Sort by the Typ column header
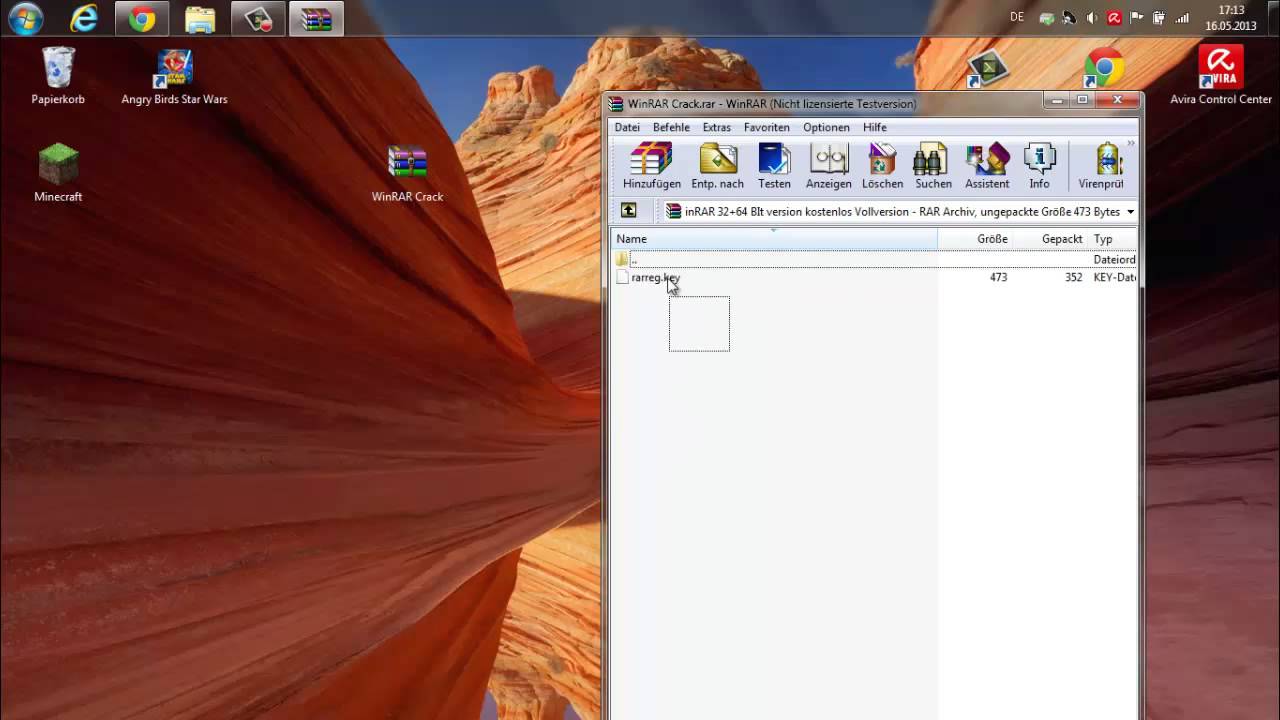The height and width of the screenshot is (720, 1280). (x=1113, y=239)
